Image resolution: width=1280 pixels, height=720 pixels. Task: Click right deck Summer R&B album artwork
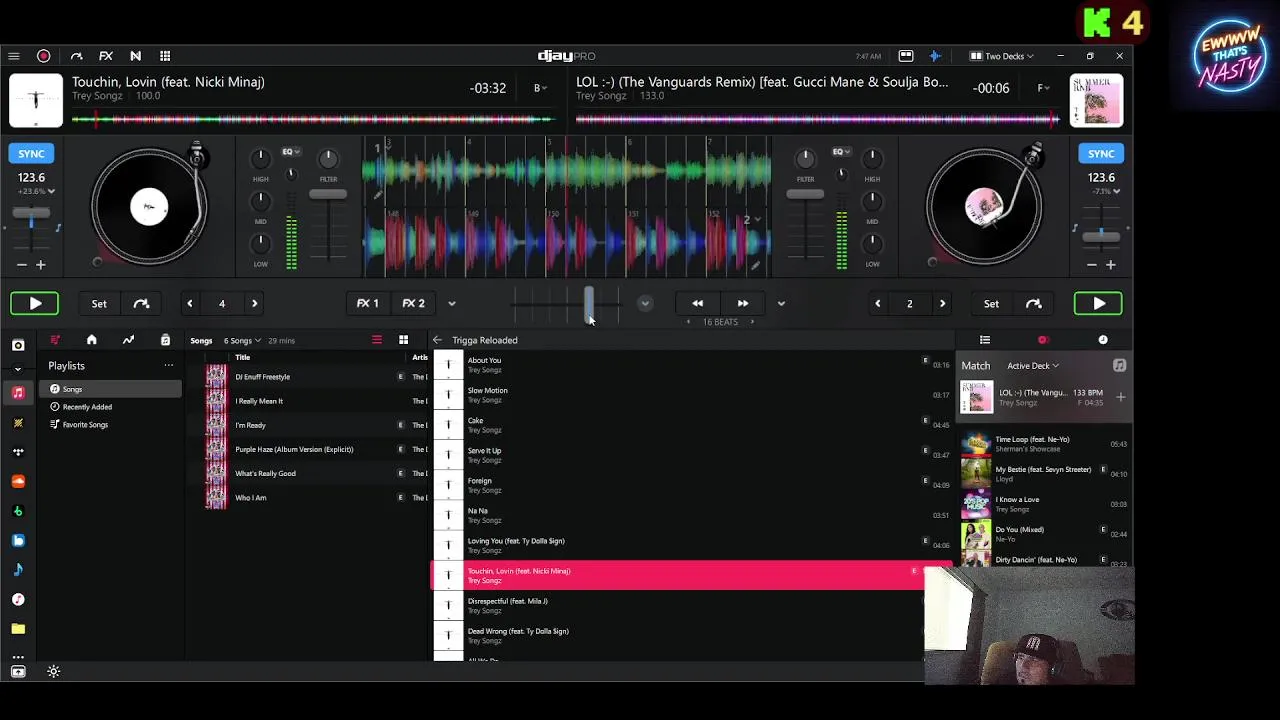point(1097,100)
